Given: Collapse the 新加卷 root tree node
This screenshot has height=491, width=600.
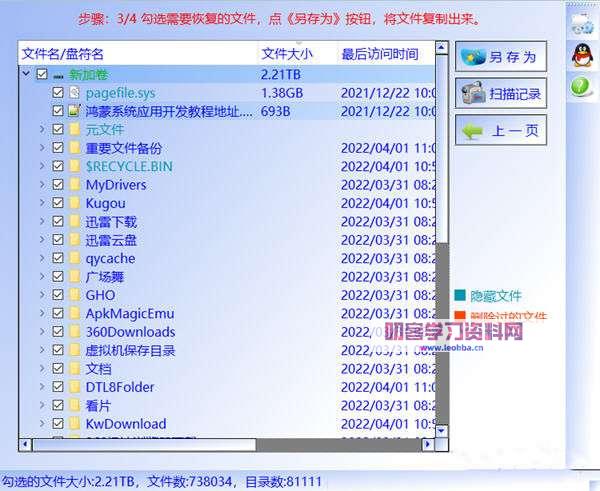Looking at the screenshot, I should 24,75.
